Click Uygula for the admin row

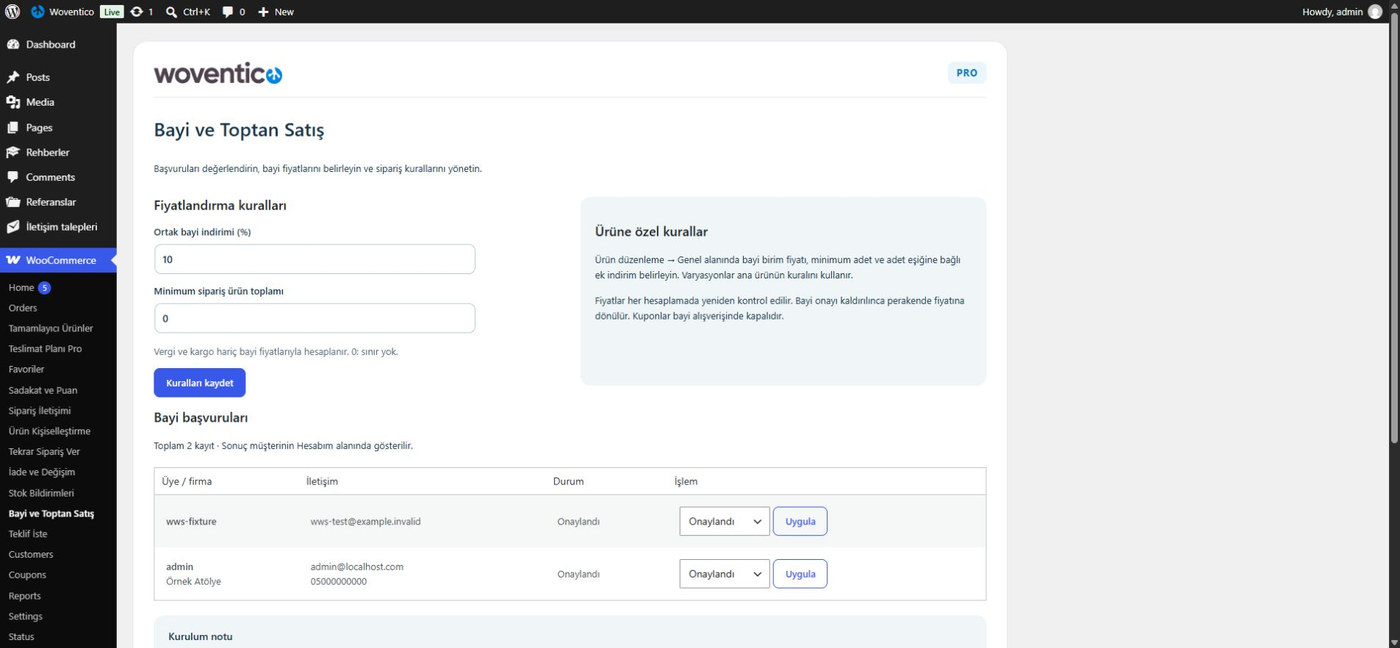click(x=800, y=574)
